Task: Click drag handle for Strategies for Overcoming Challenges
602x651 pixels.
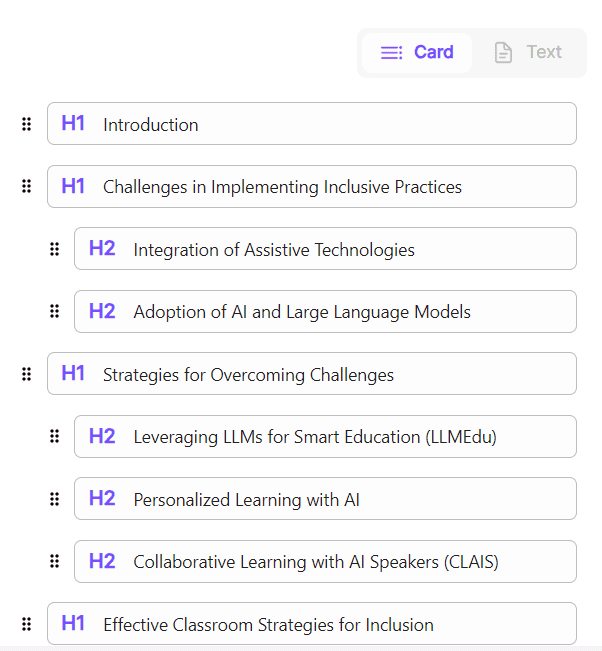Action: pyautogui.click(x=27, y=374)
